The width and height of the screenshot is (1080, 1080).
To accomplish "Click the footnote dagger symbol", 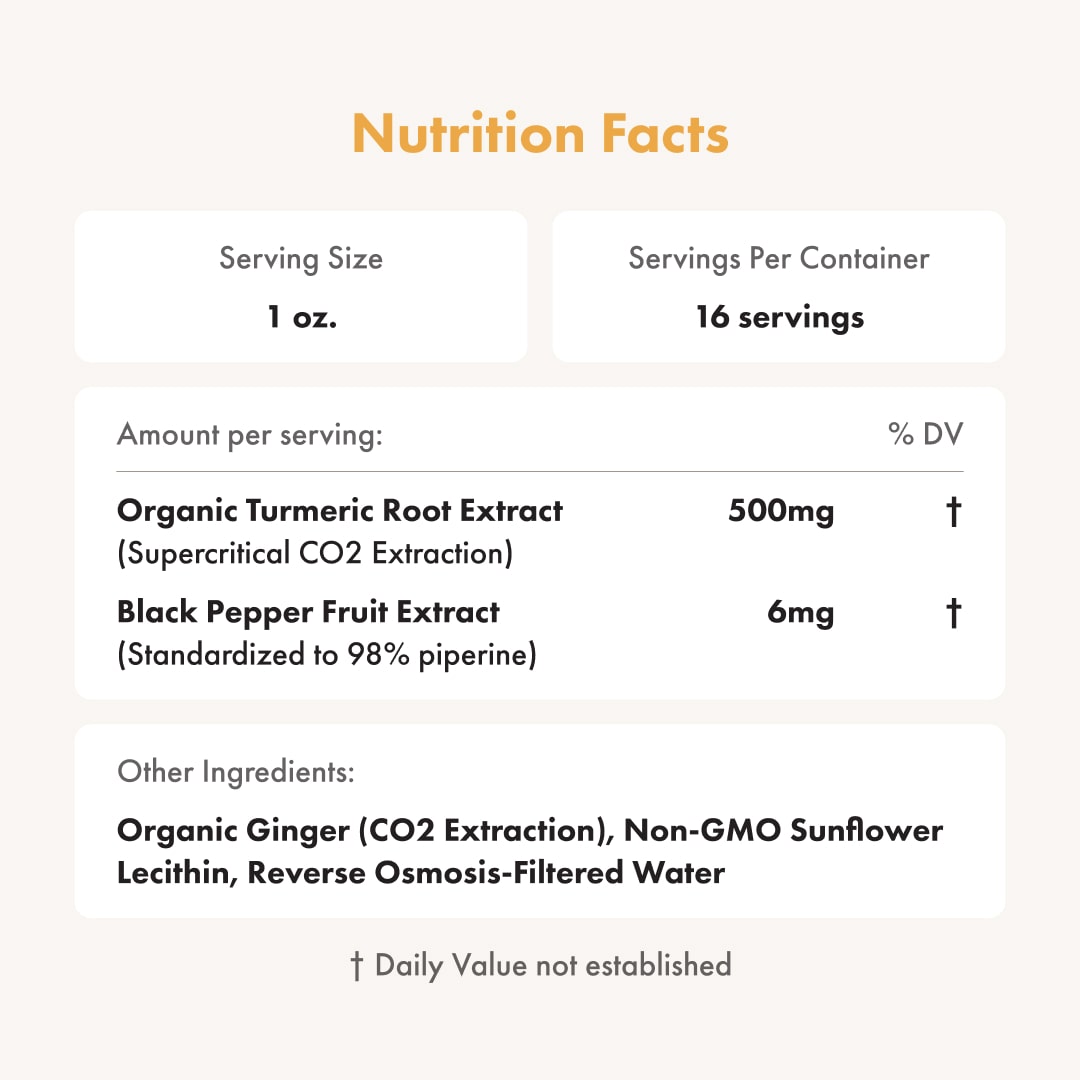I will tap(356, 966).
